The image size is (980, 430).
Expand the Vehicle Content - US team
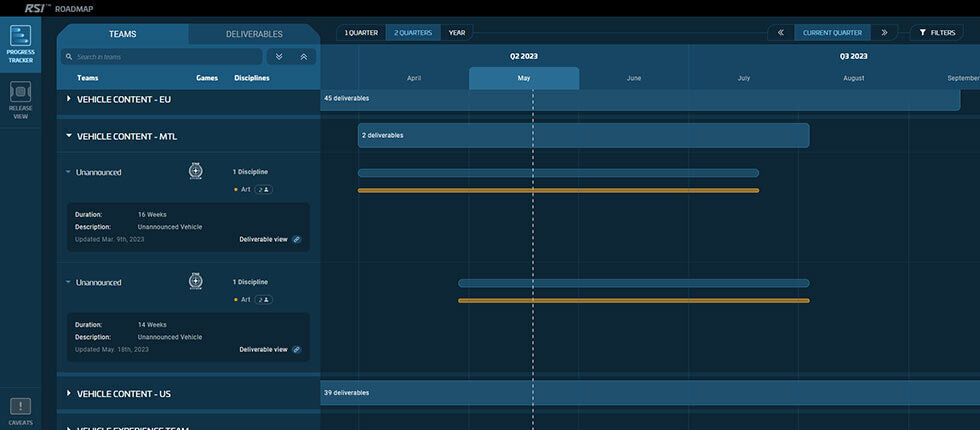tap(69, 393)
